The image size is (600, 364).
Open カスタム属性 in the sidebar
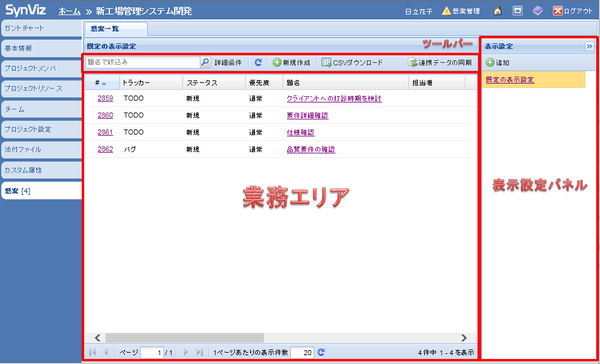click(41, 170)
